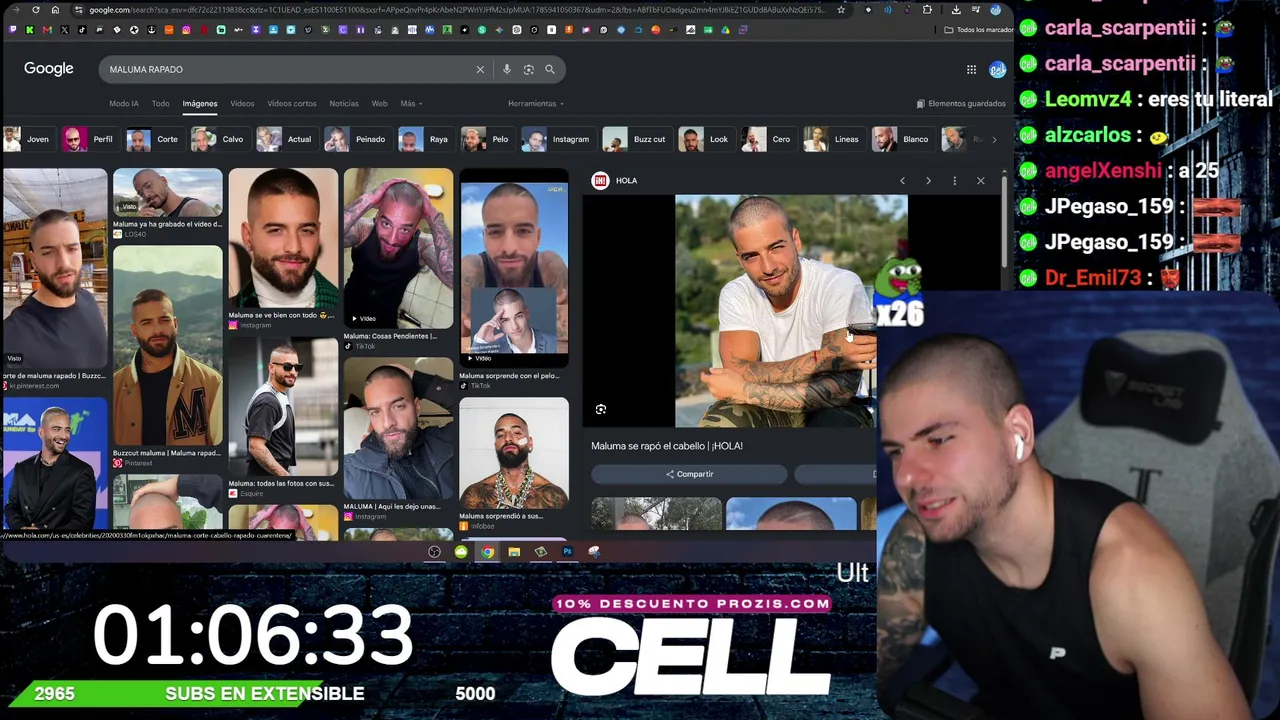Open the HOLA source logo icon
This screenshot has width=1280, height=720.
click(600, 181)
